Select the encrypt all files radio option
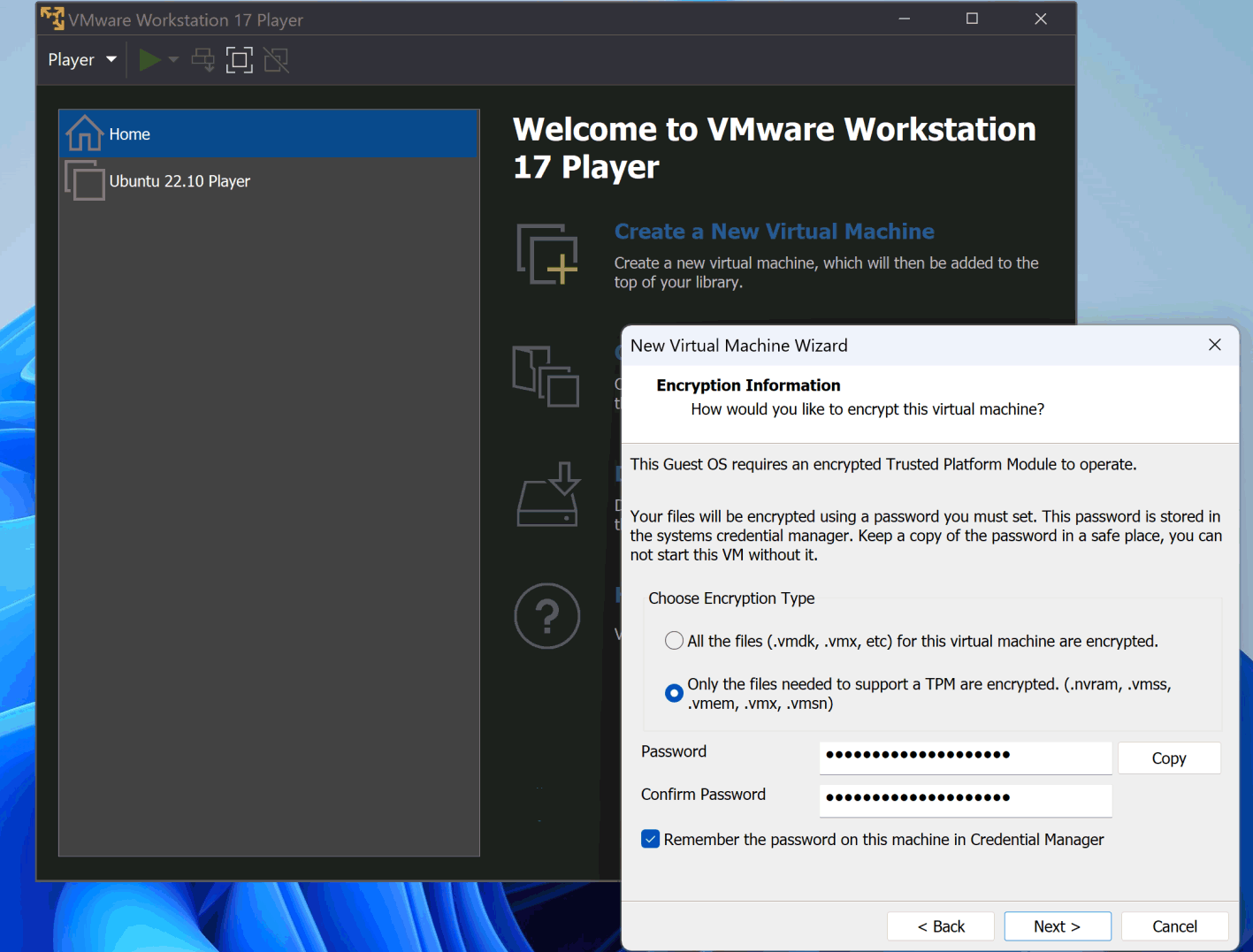 [x=674, y=641]
